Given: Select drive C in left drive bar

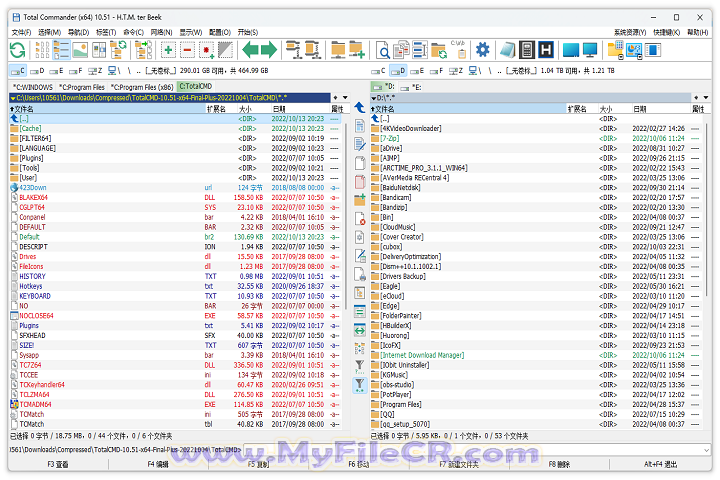Looking at the screenshot, I should (x=18, y=71).
